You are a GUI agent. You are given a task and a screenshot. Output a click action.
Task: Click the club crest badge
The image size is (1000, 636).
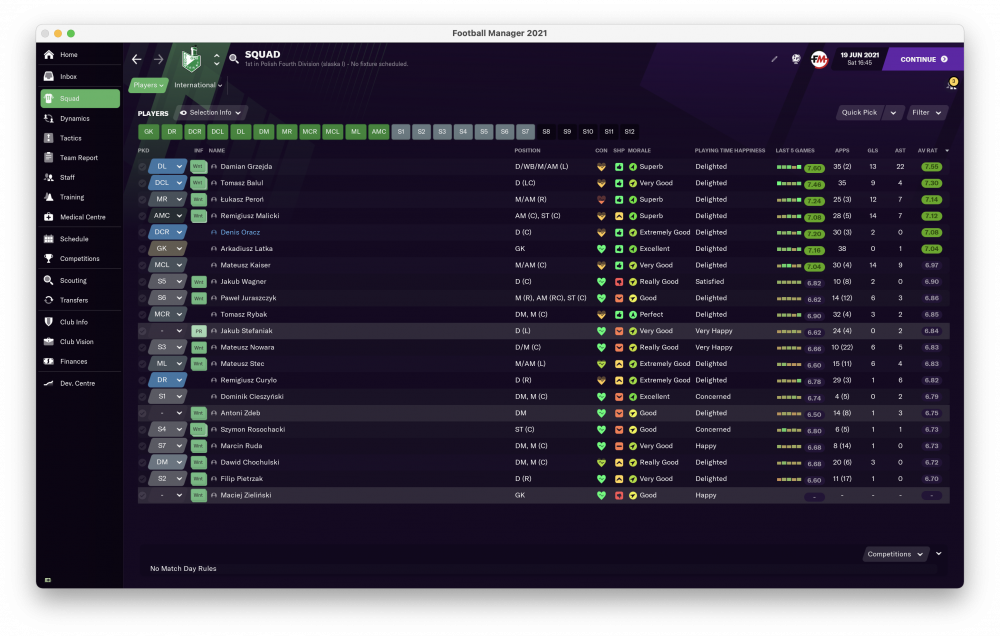coord(191,60)
